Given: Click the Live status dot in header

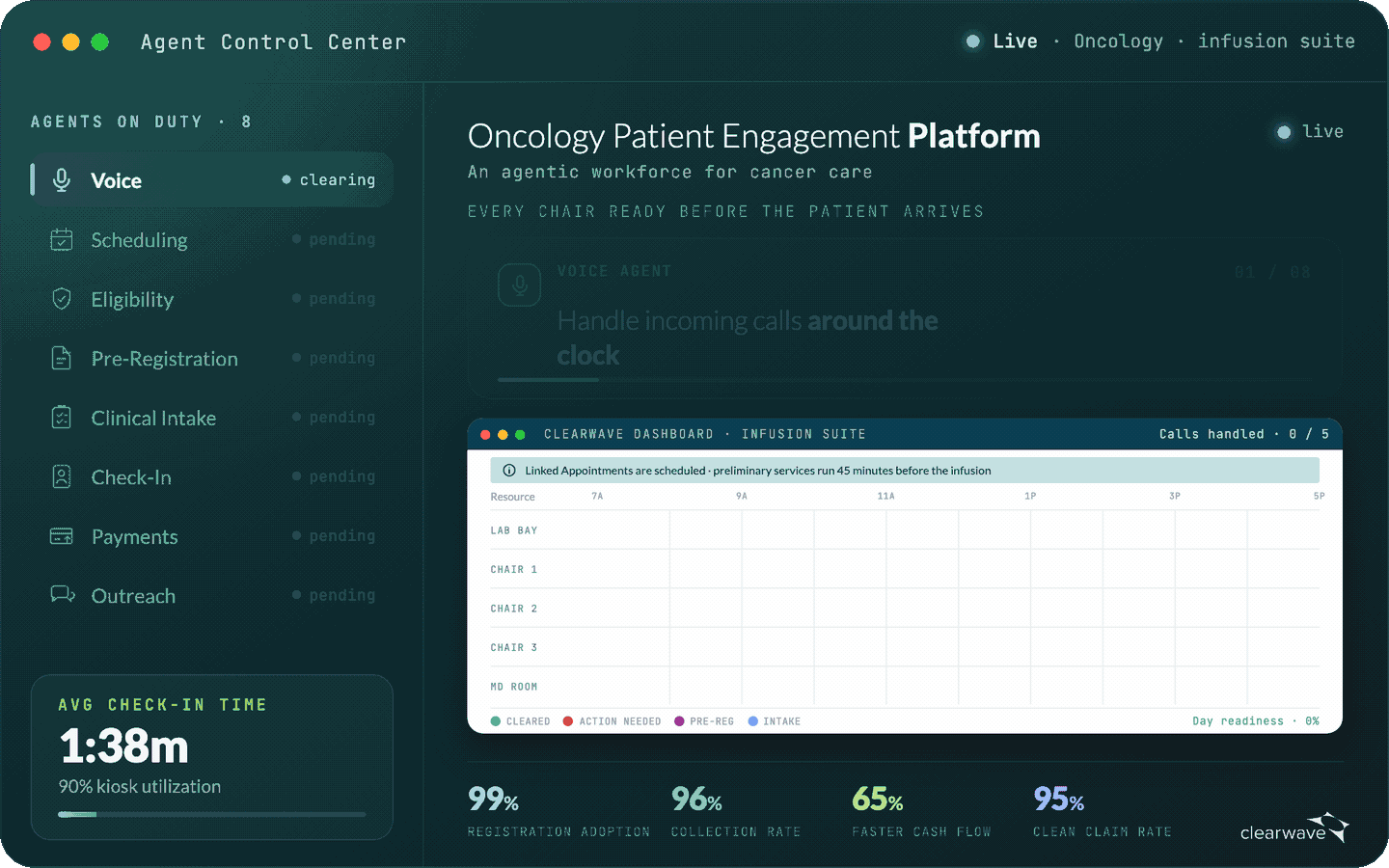Looking at the screenshot, I should [973, 41].
